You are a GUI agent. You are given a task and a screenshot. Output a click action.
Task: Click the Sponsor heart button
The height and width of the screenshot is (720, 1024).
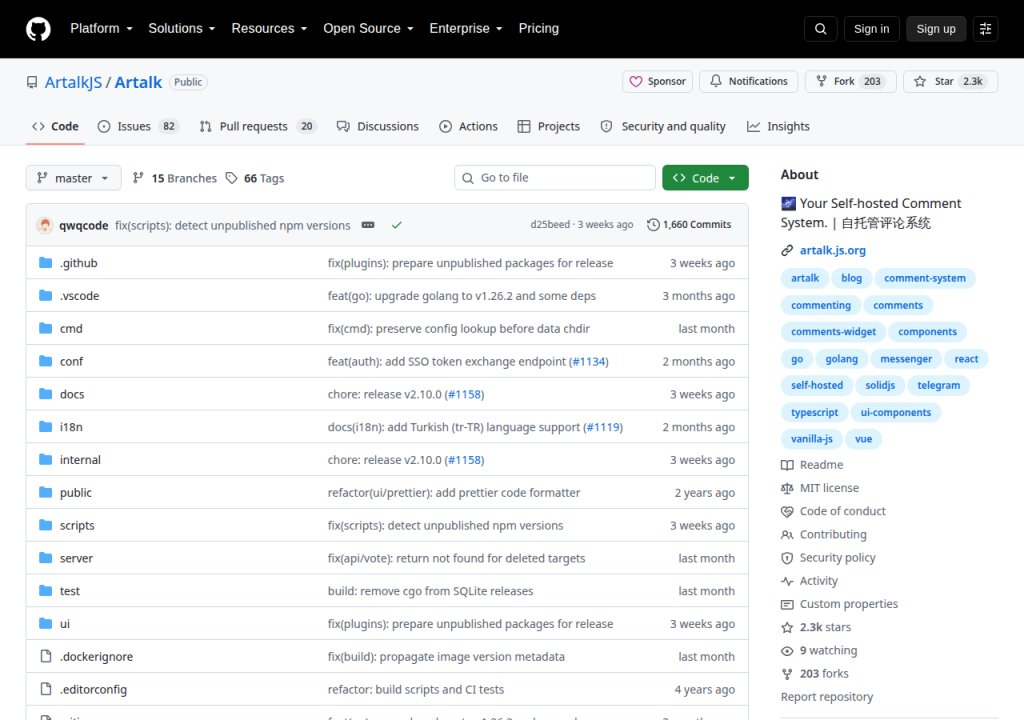click(x=657, y=82)
